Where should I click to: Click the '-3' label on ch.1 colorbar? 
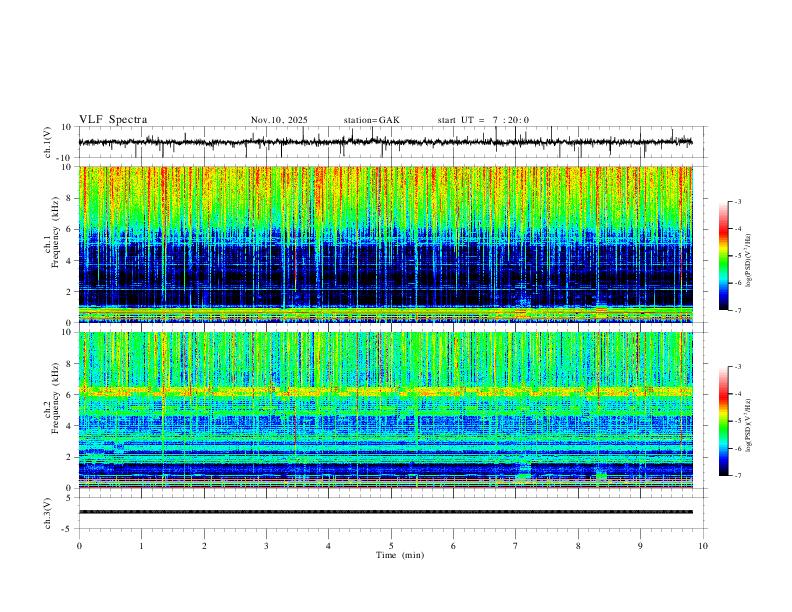[737, 201]
